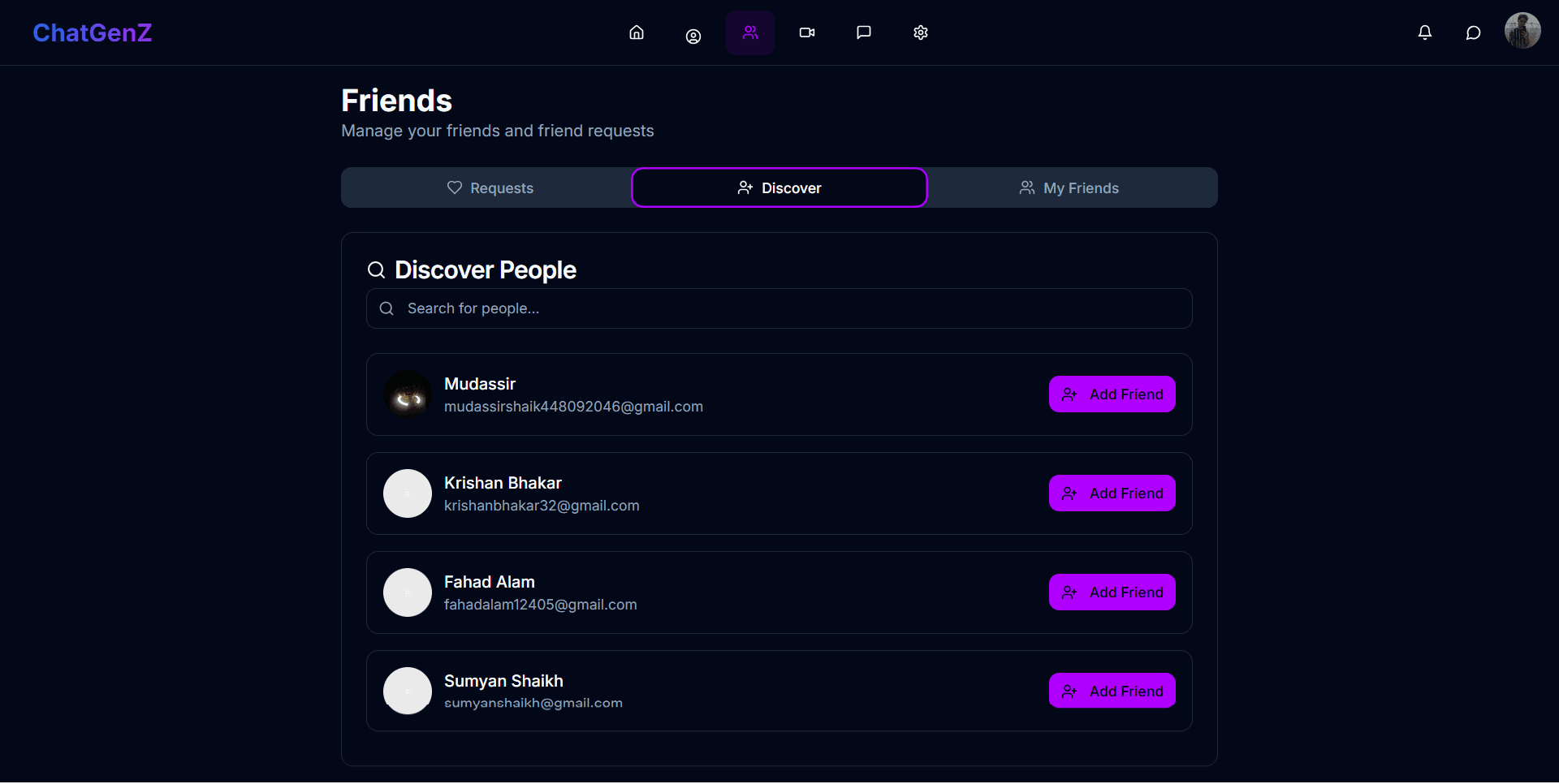The image size is (1559, 784).
Task: Click Sumyan Shaikh's avatar
Action: tap(408, 691)
